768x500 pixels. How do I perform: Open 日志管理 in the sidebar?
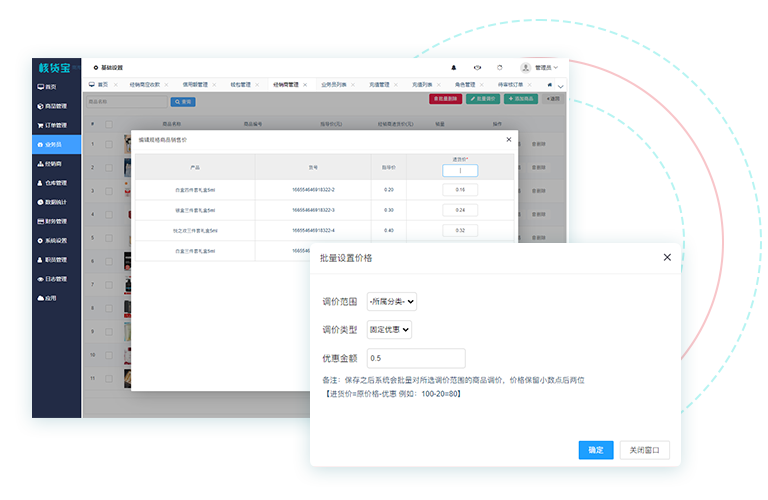pyautogui.click(x=54, y=279)
